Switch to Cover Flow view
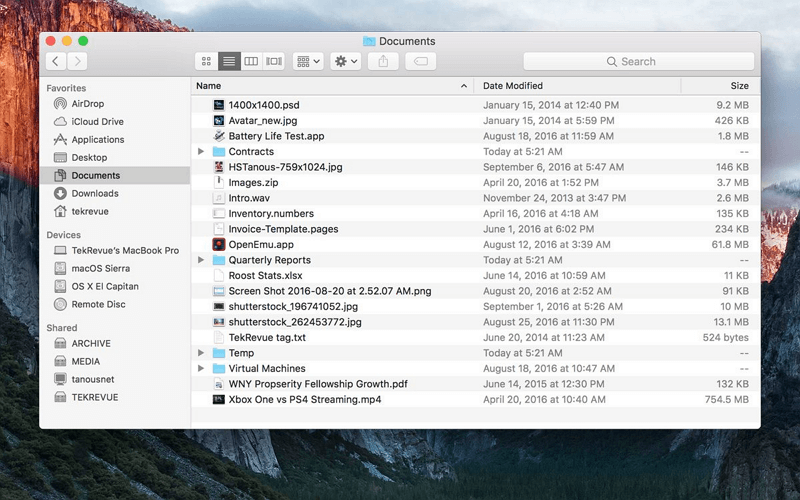The width and height of the screenshot is (800, 500). pyautogui.click(x=274, y=61)
